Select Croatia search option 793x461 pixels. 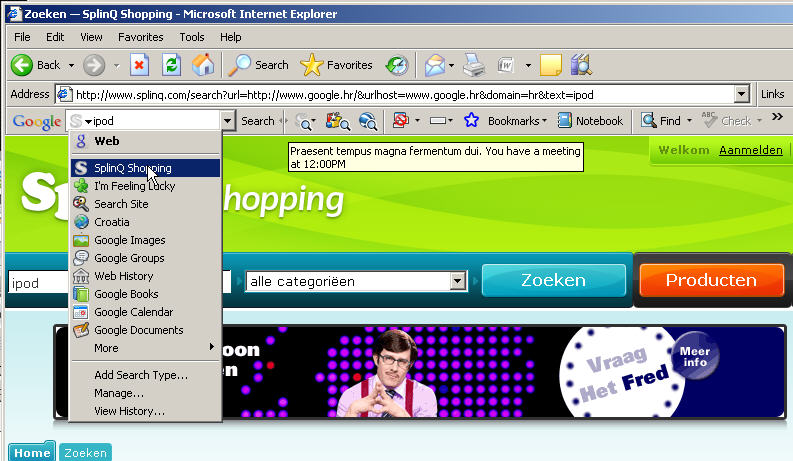coord(145,222)
